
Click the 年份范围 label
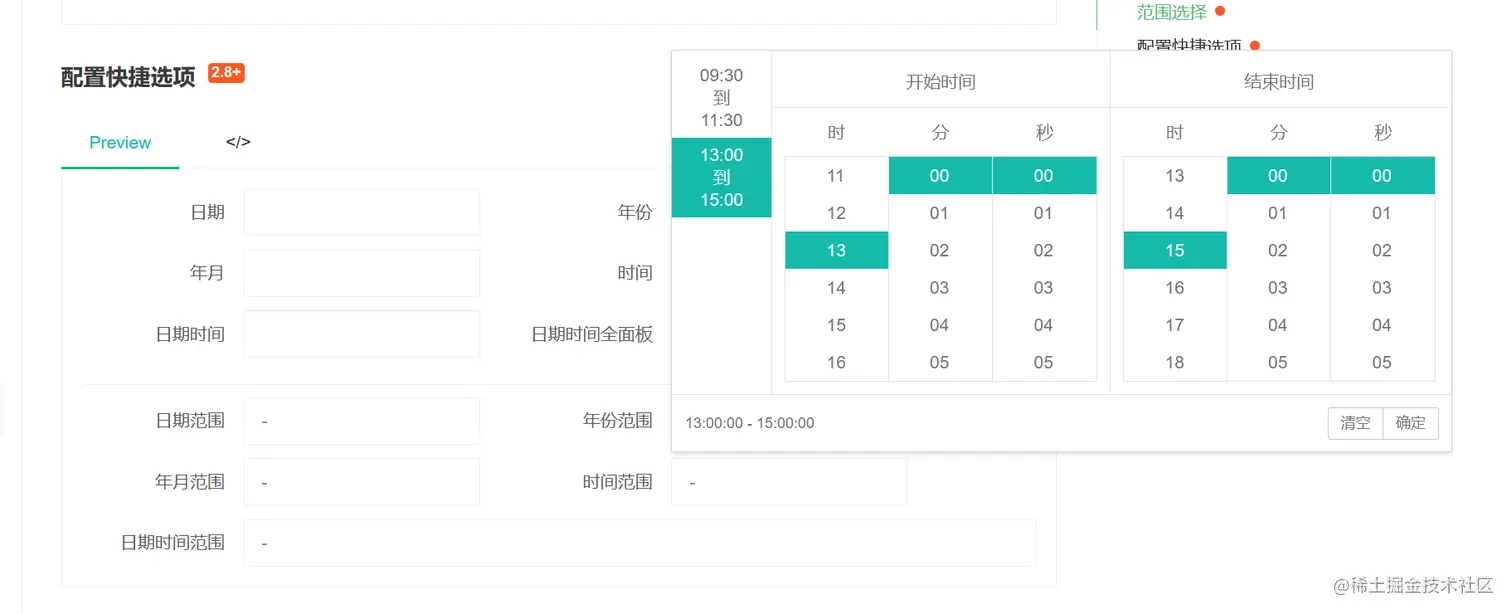tap(618, 421)
